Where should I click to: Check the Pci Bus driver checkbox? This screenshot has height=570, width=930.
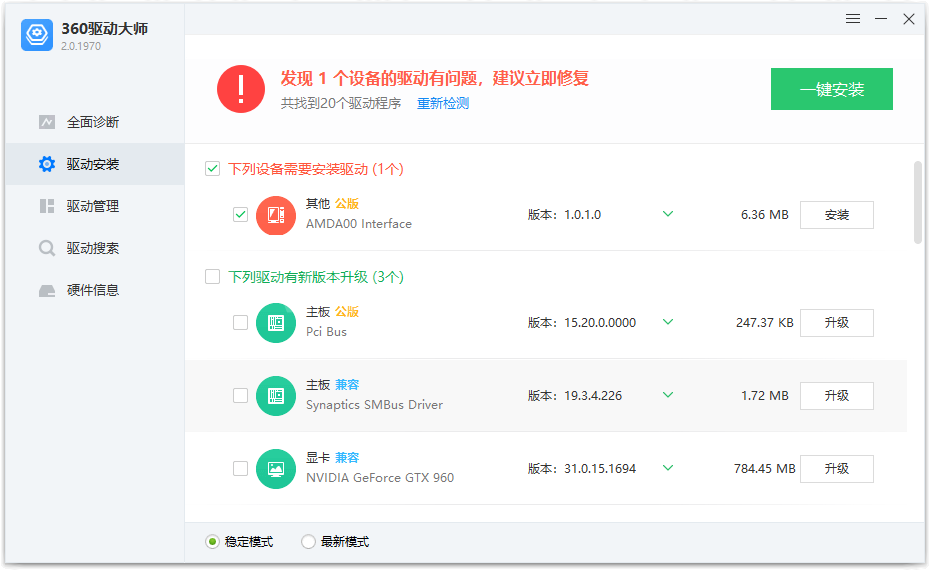pos(240,322)
